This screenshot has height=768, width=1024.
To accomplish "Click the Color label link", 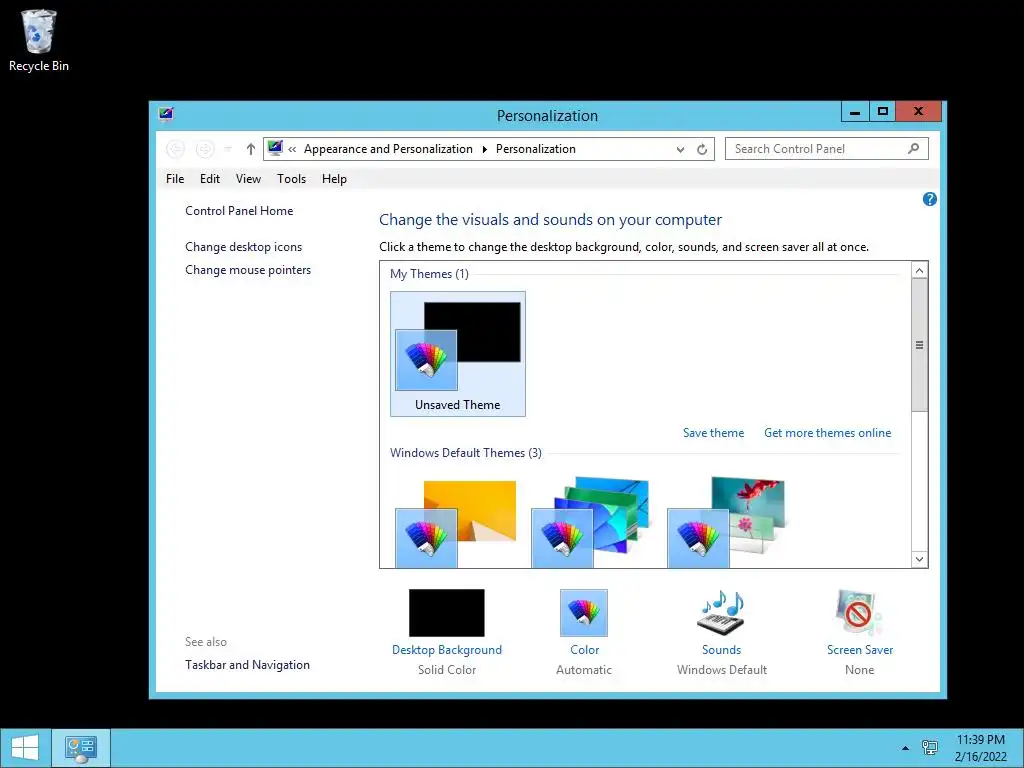I will point(584,650).
